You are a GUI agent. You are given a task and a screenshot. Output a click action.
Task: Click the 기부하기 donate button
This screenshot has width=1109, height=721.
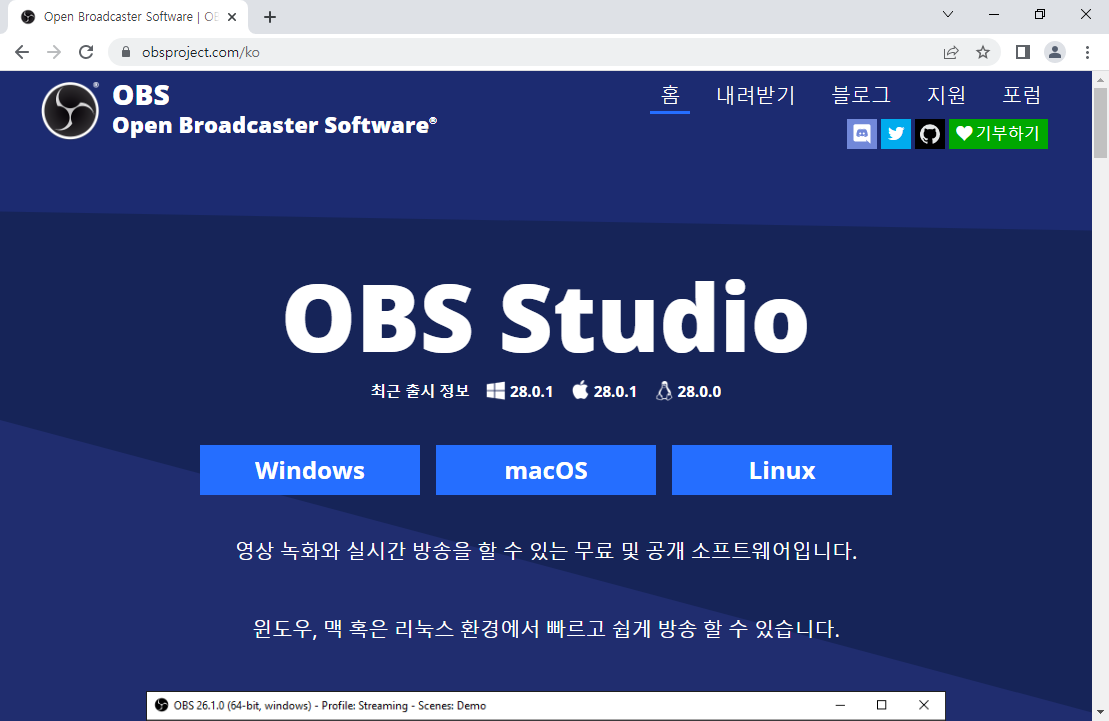pyautogui.click(x=998, y=134)
